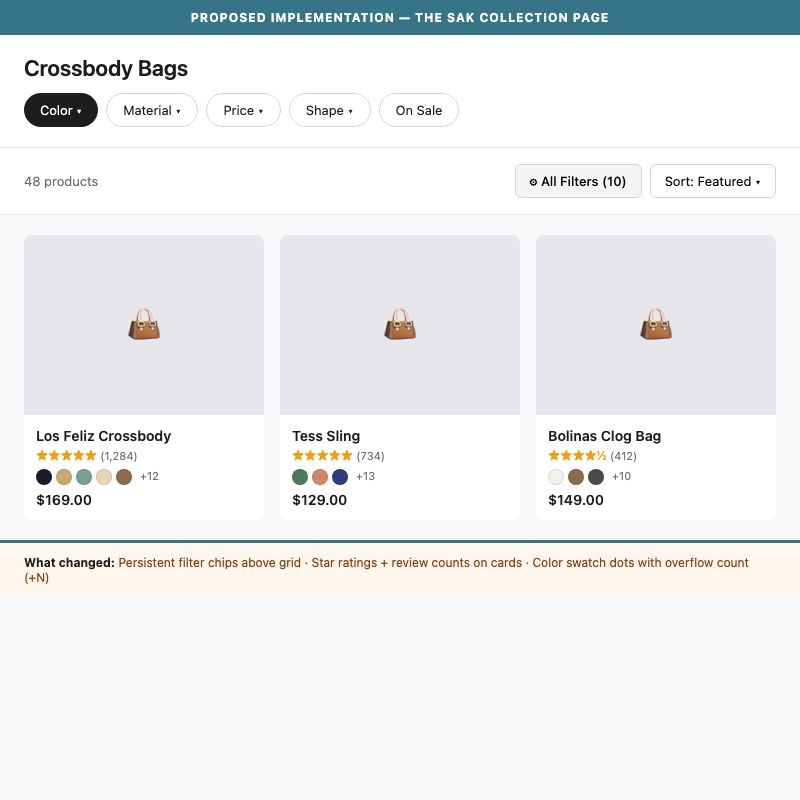Open the (412) reviews count
The width and height of the screenshot is (800, 800).
[623, 456]
